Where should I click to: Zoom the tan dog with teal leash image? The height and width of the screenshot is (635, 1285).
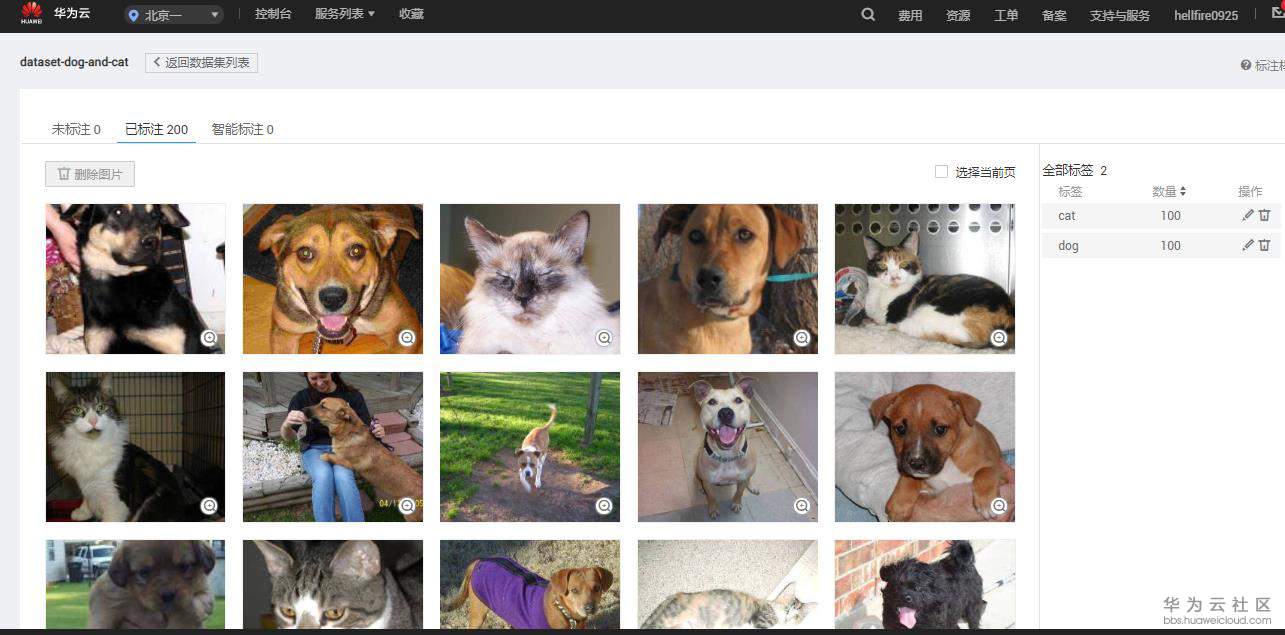pos(801,338)
